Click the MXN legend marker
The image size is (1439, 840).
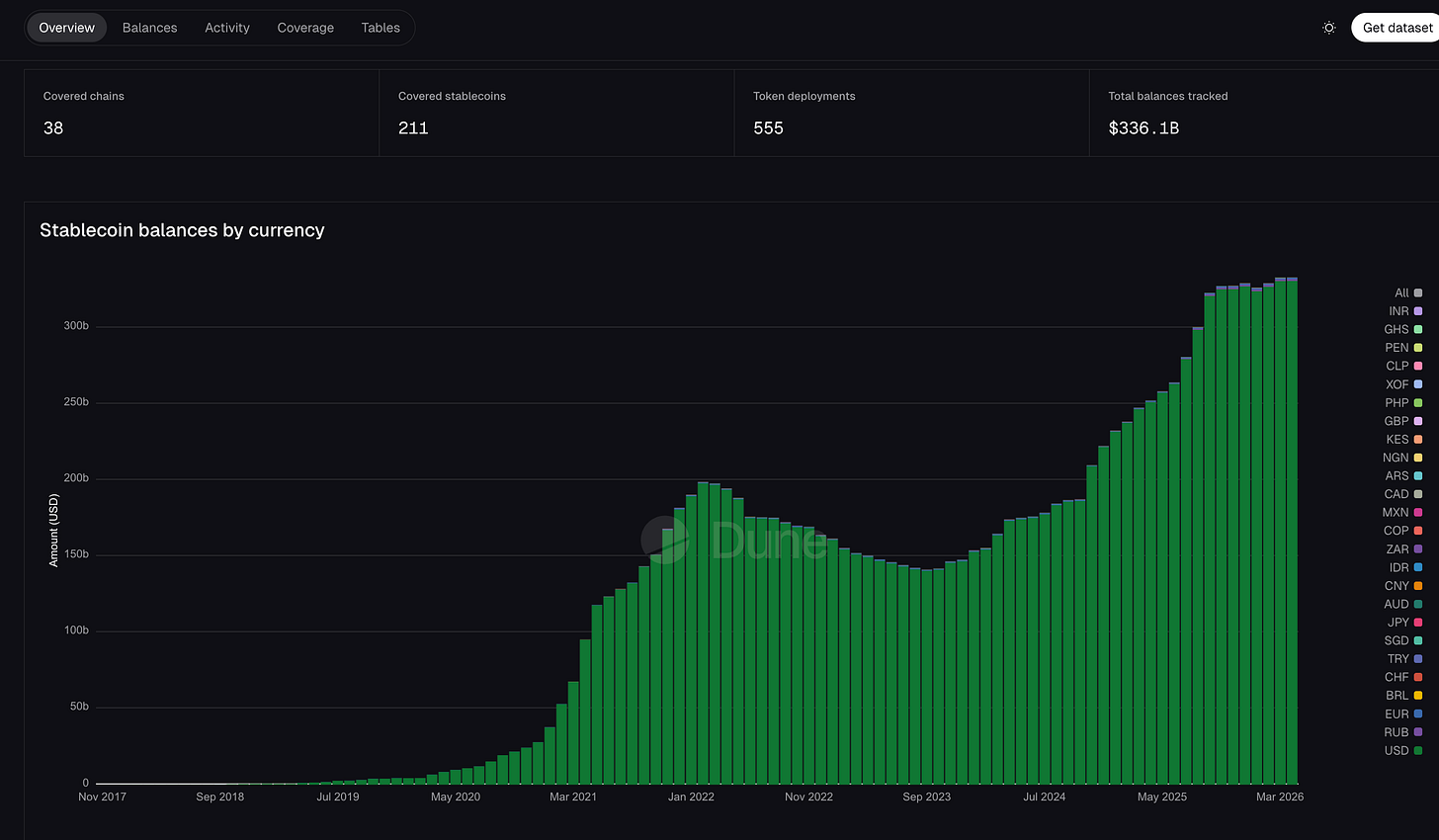tap(1418, 513)
